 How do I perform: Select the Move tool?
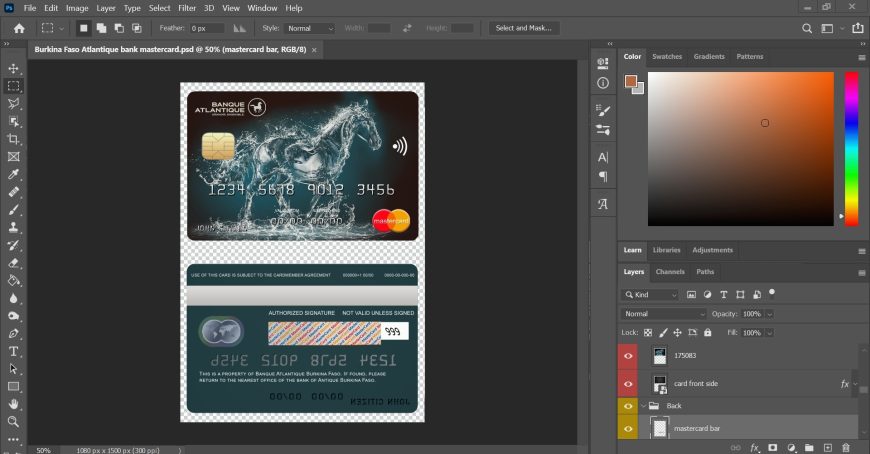click(13, 68)
